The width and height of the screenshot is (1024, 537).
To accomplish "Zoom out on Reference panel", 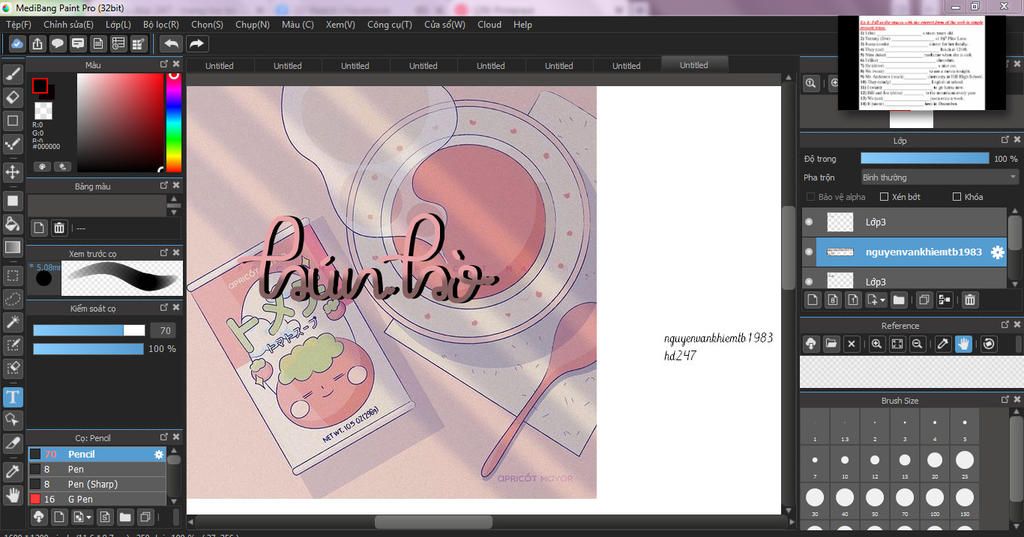I will [917, 344].
